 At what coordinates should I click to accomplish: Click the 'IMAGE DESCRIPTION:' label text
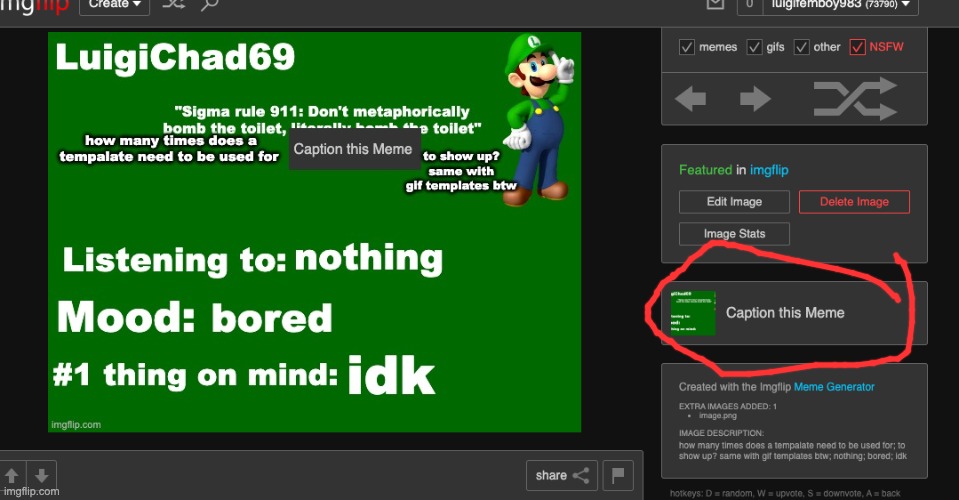click(x=721, y=433)
